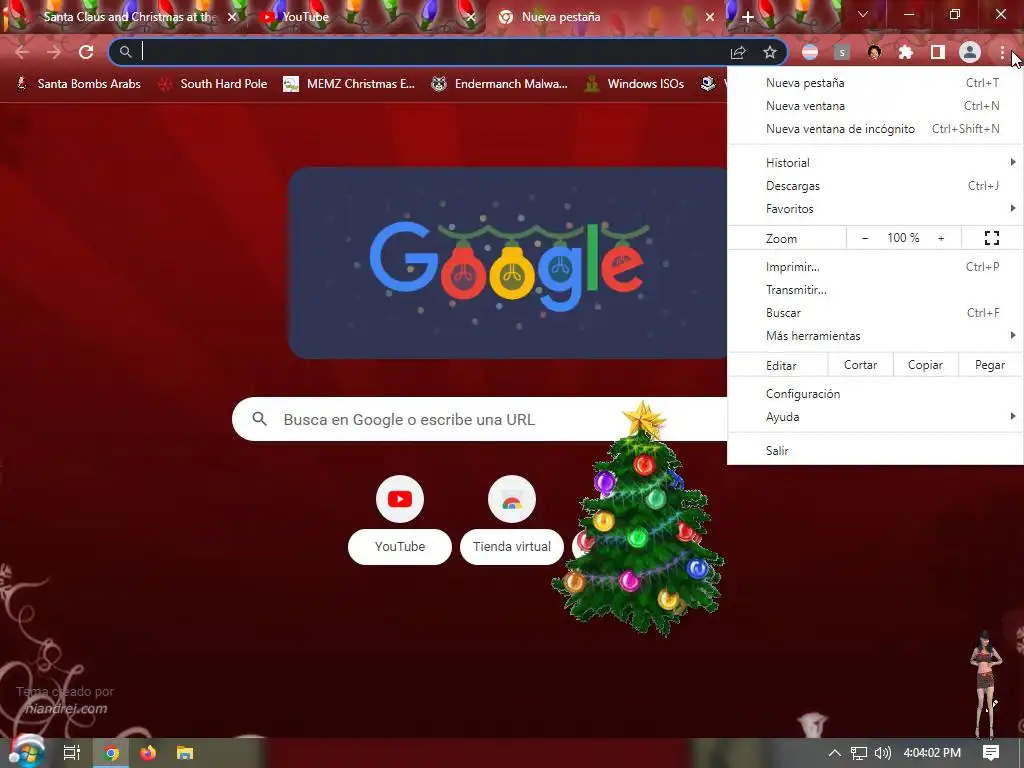The image size is (1024, 768).
Task: Choose Nueva ventana menu entry
Action: pyautogui.click(x=875, y=106)
